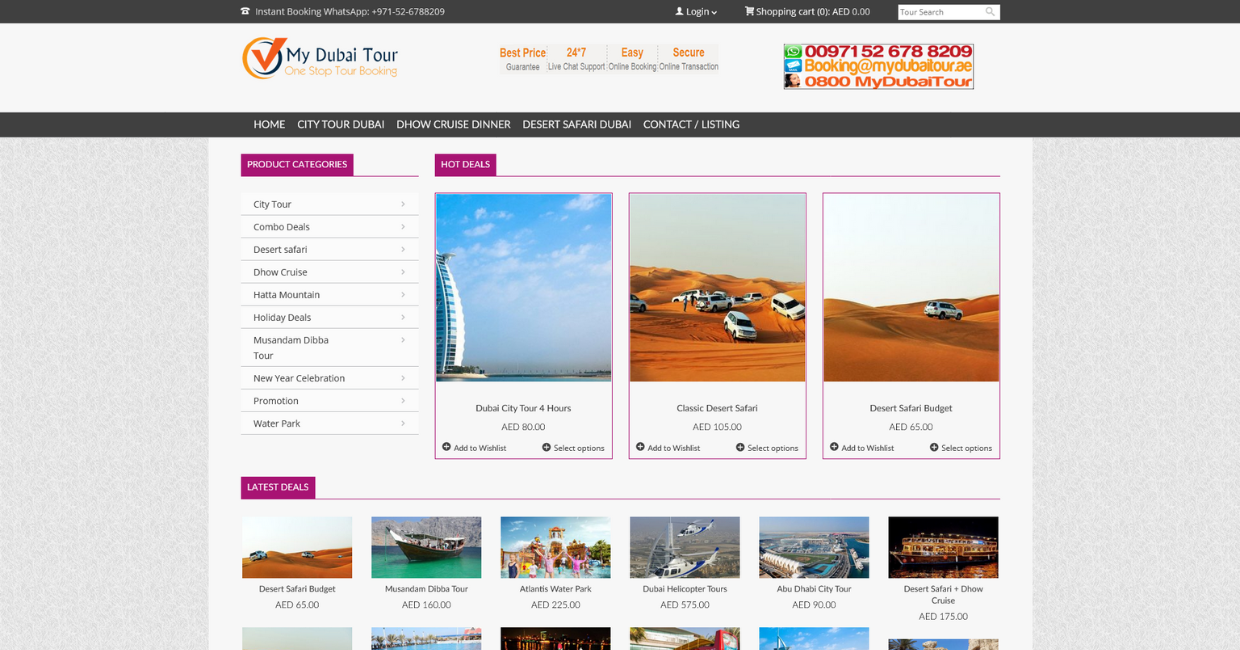The height and width of the screenshot is (650, 1240).
Task: Expand the Water Park category arrow
Action: (403, 423)
